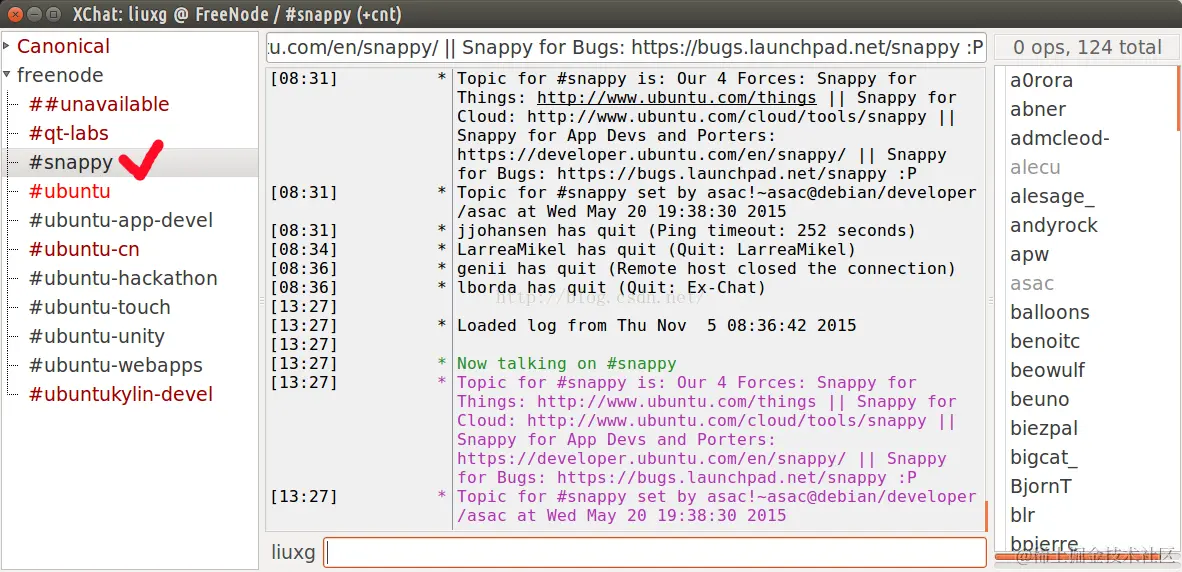Open the #ubuntukylin-devel channel
Viewport: 1182px width, 572px height.
coord(121,394)
